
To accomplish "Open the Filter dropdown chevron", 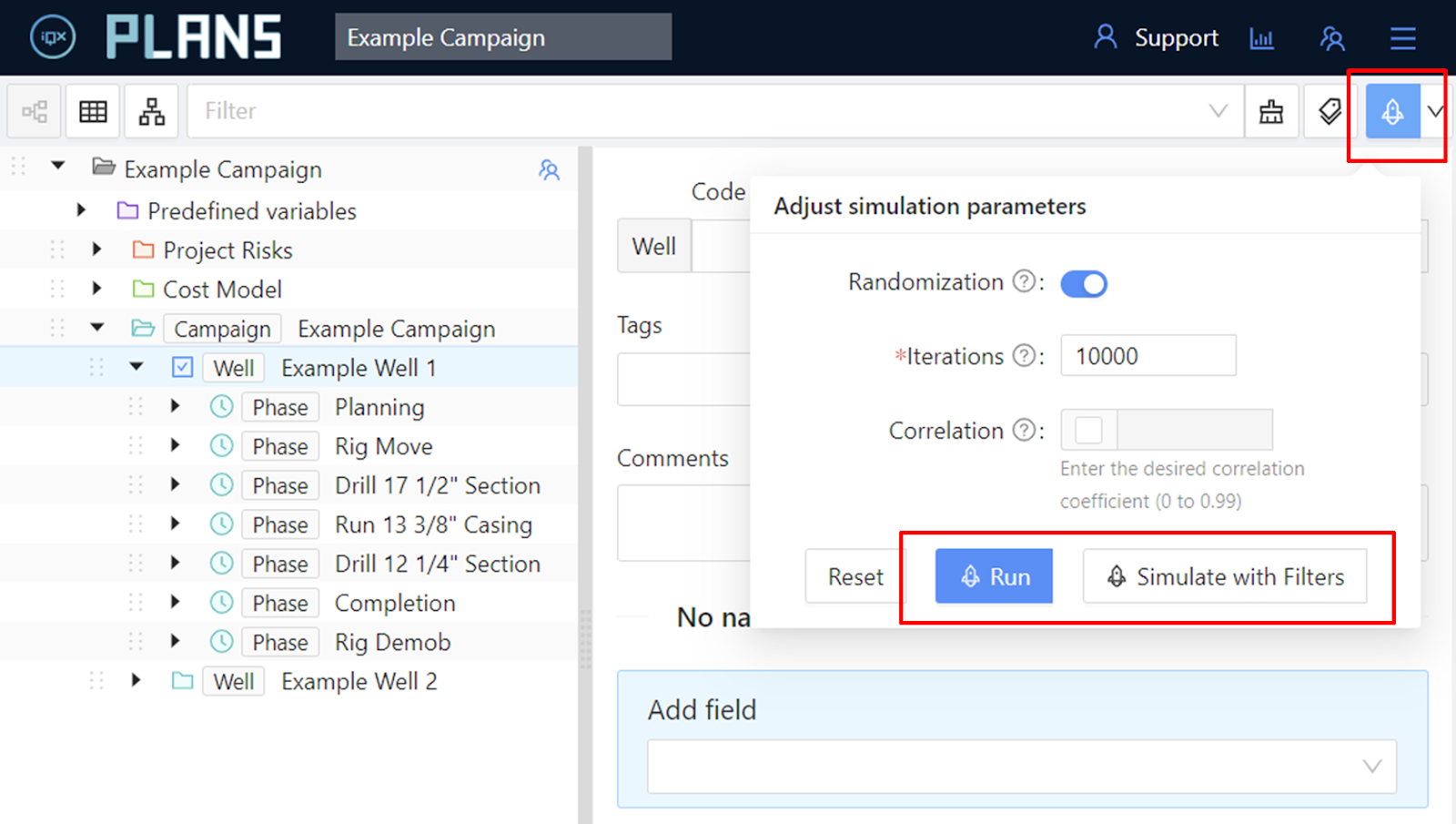I will coord(1218,111).
